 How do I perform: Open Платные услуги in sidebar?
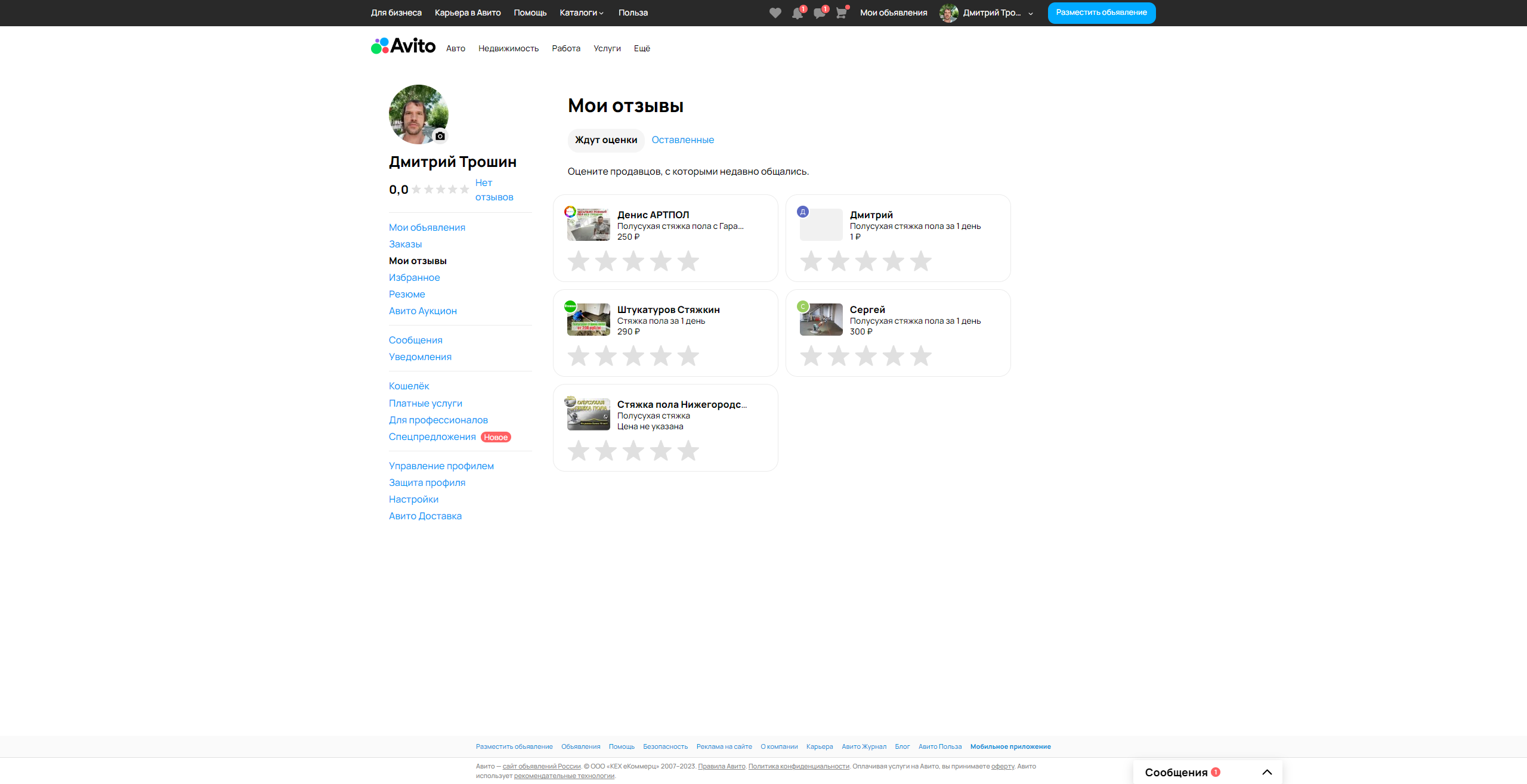point(425,404)
